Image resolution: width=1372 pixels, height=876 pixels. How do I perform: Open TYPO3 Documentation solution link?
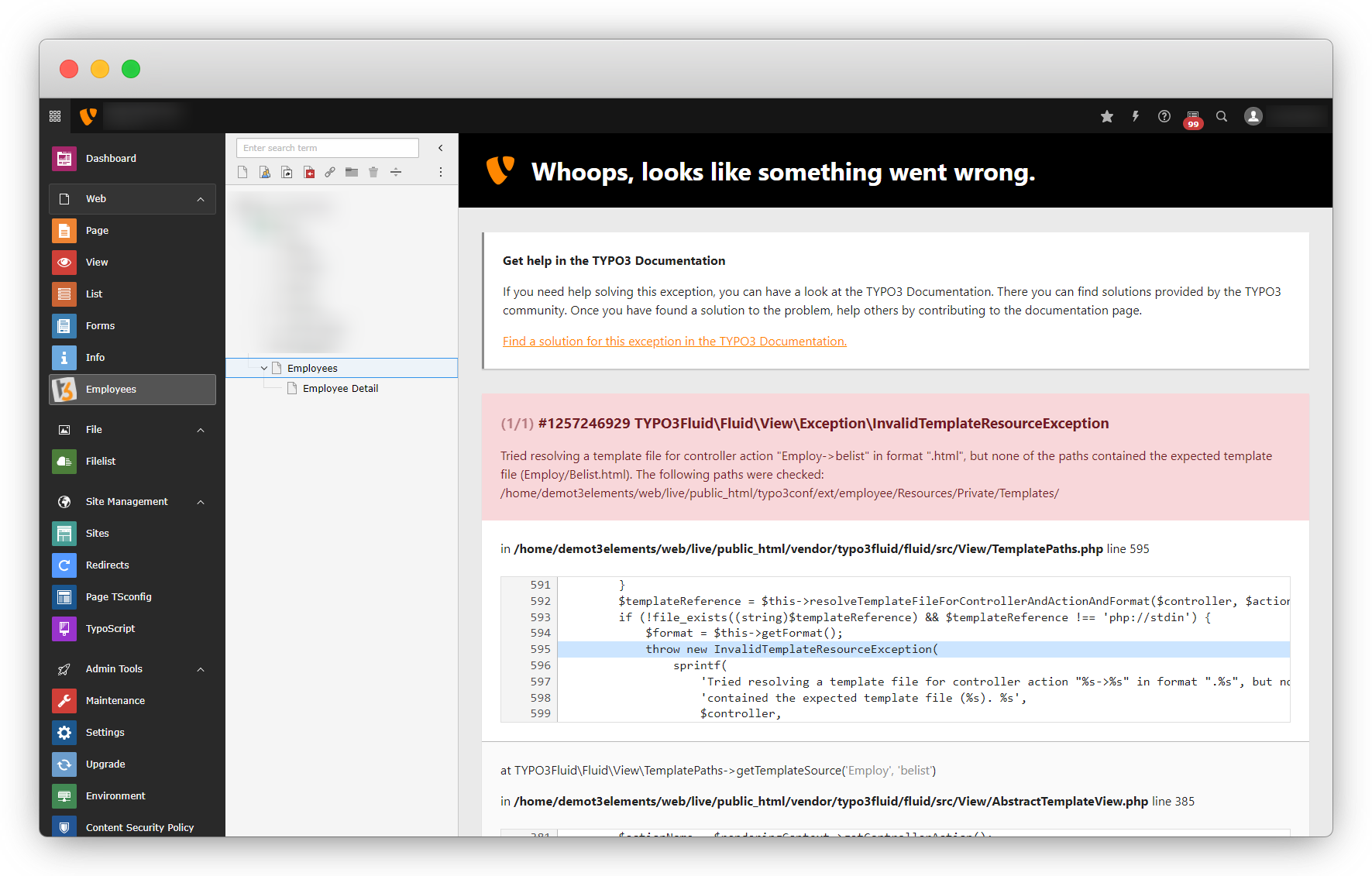point(674,342)
